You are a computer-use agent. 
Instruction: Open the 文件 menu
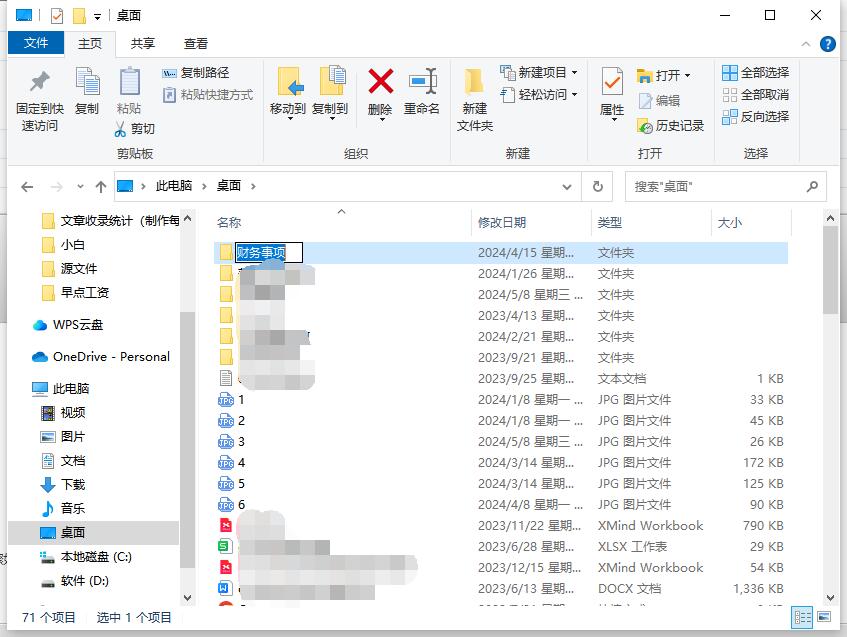[35, 42]
